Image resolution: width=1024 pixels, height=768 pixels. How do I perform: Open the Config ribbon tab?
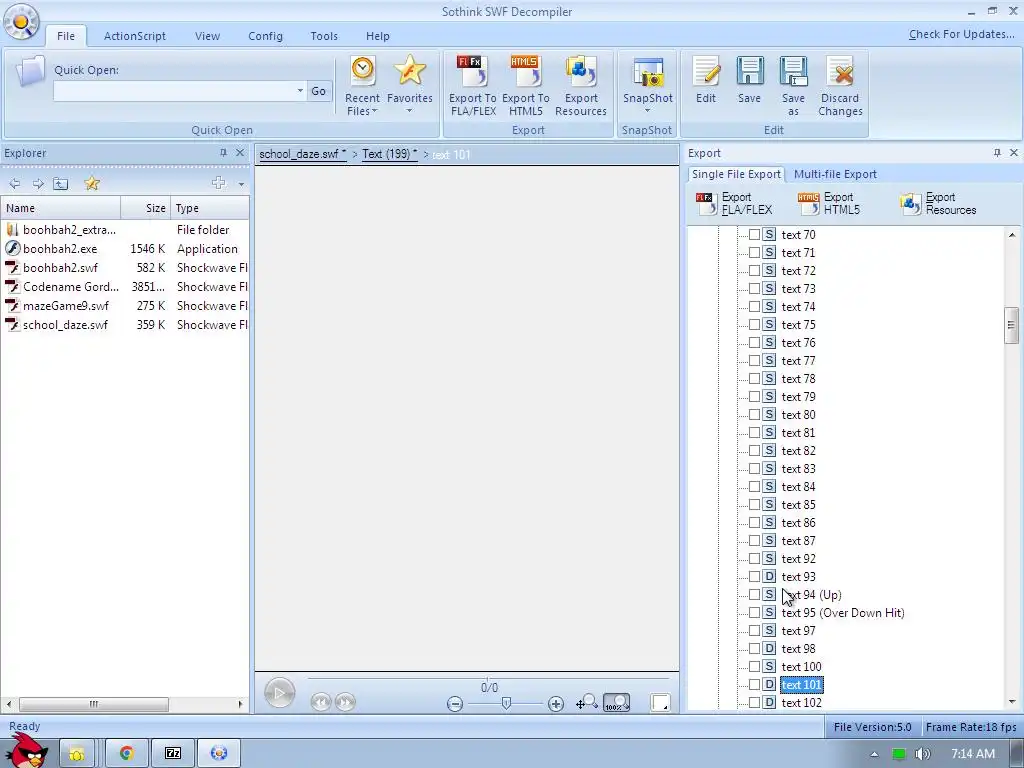(265, 36)
